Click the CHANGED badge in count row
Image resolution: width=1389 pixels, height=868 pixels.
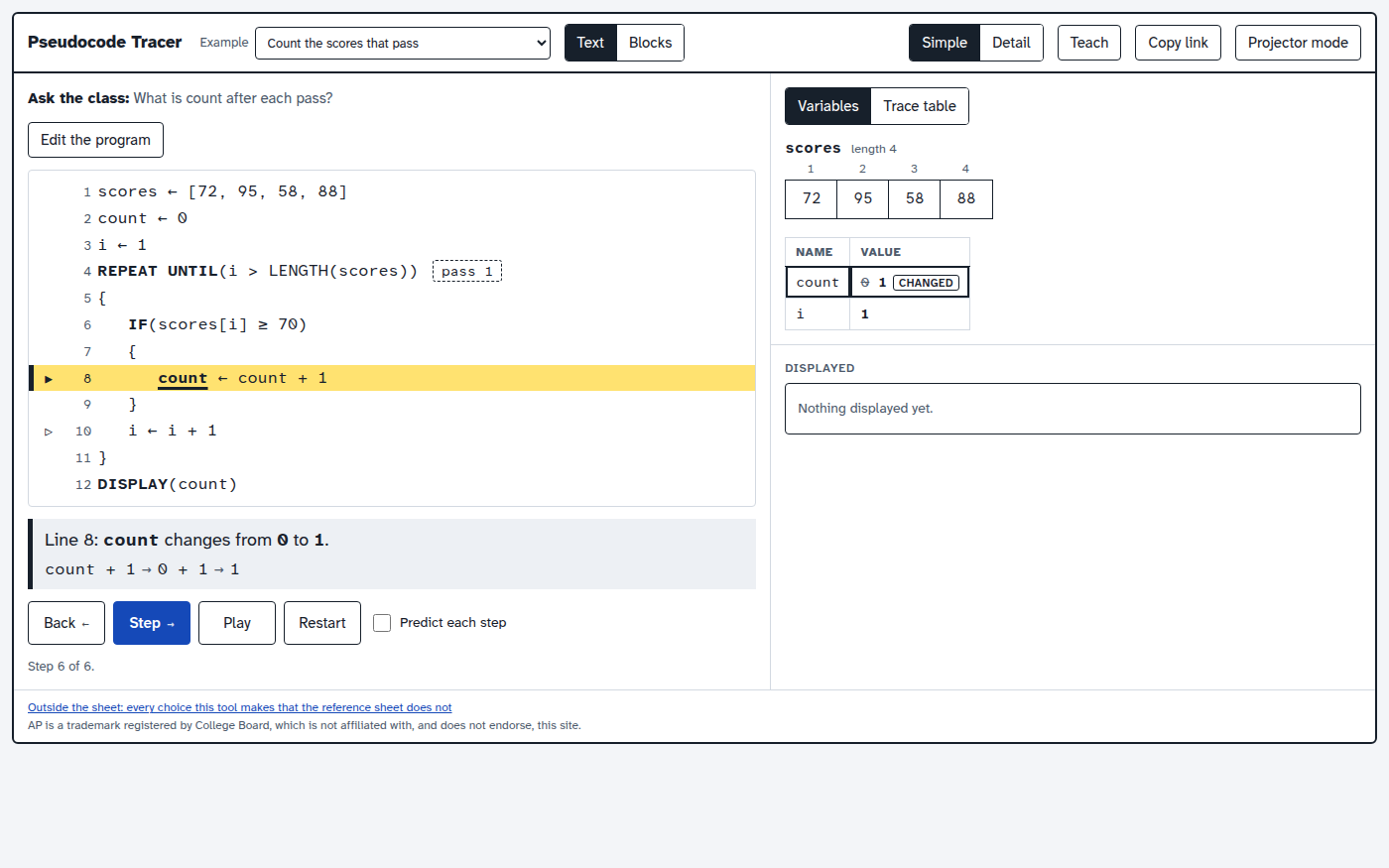[926, 283]
